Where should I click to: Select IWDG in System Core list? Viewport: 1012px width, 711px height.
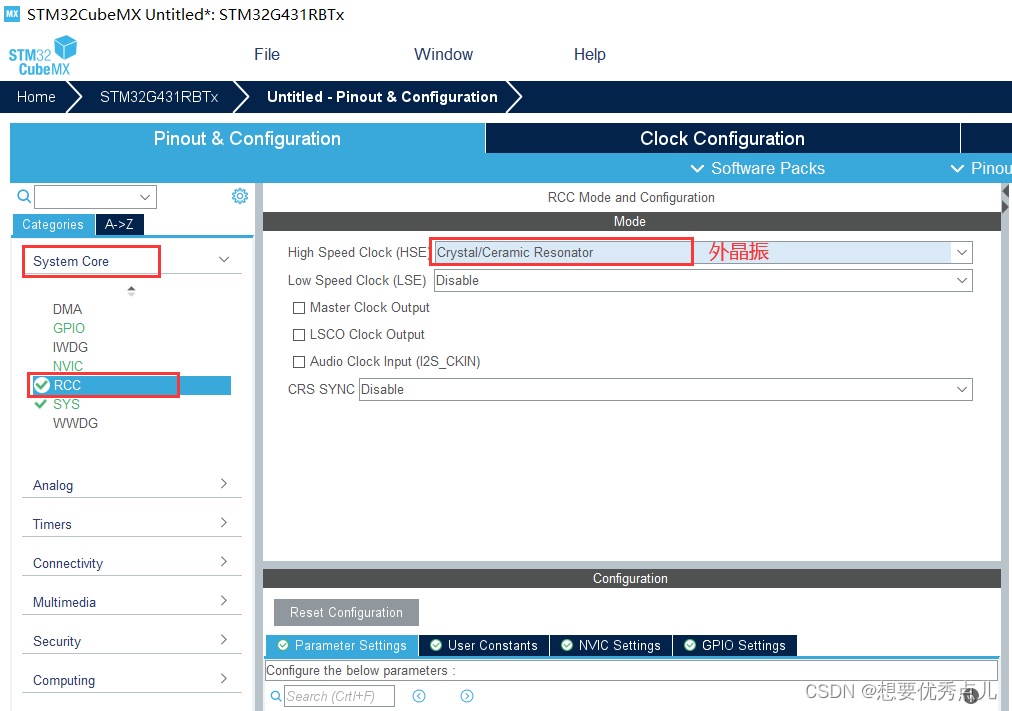[70, 347]
